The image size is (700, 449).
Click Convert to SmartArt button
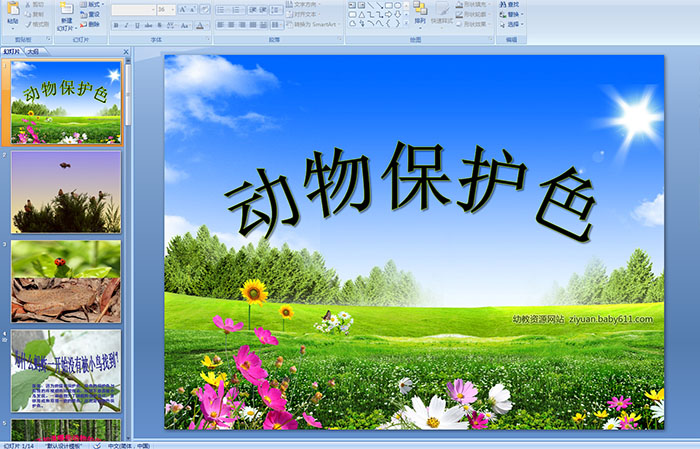point(313,24)
